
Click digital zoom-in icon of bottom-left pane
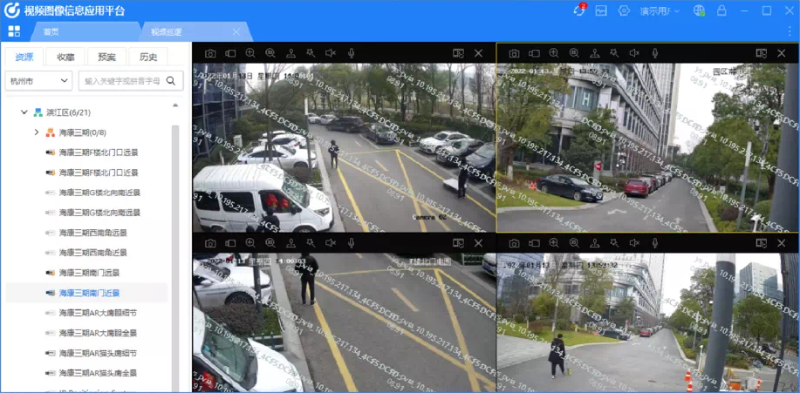click(251, 243)
